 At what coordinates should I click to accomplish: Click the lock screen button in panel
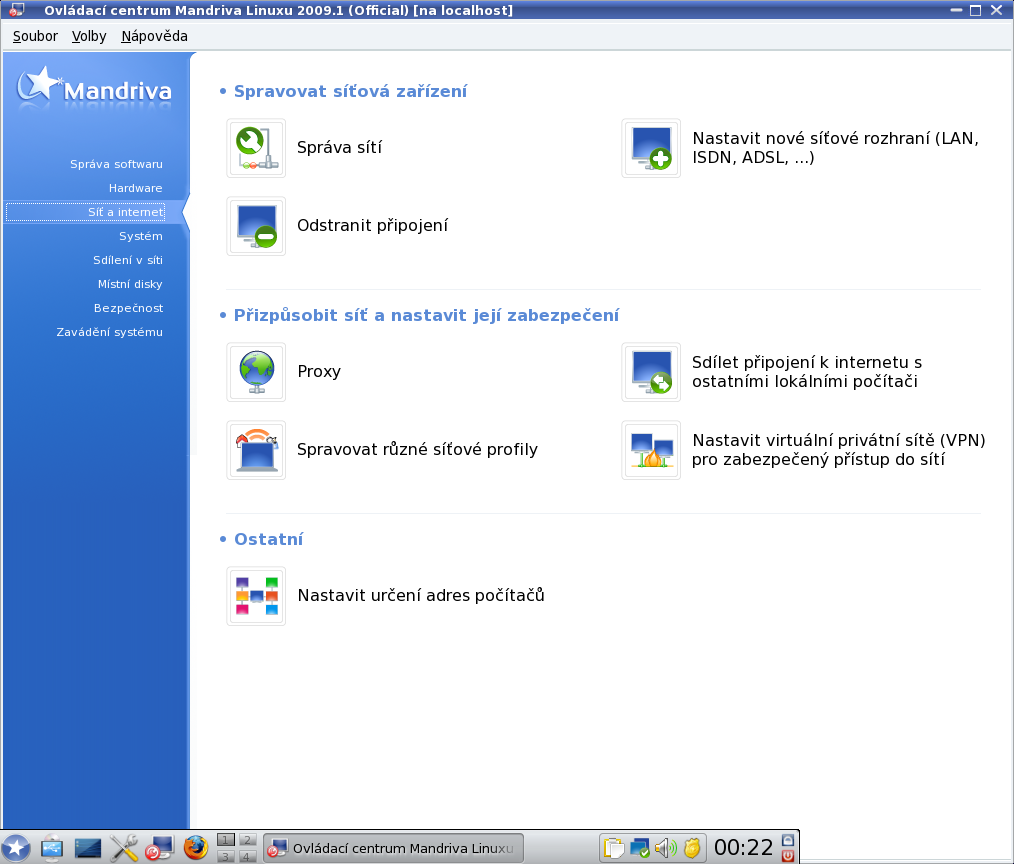788,840
